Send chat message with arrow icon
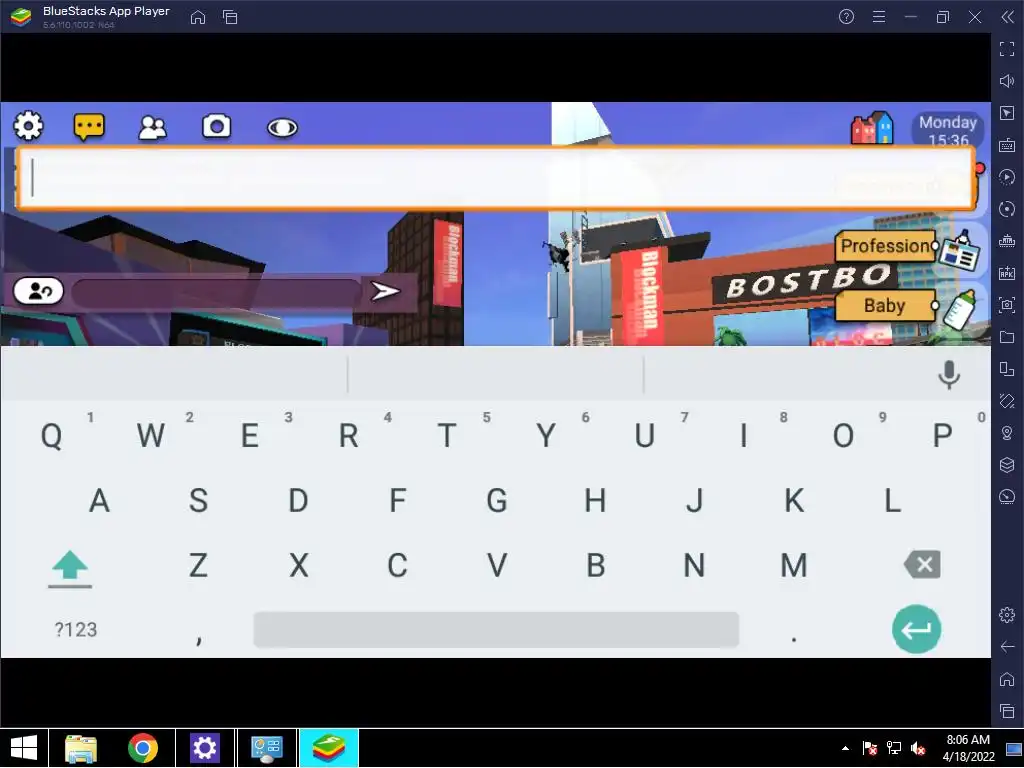This screenshot has width=1024, height=768. point(385,291)
